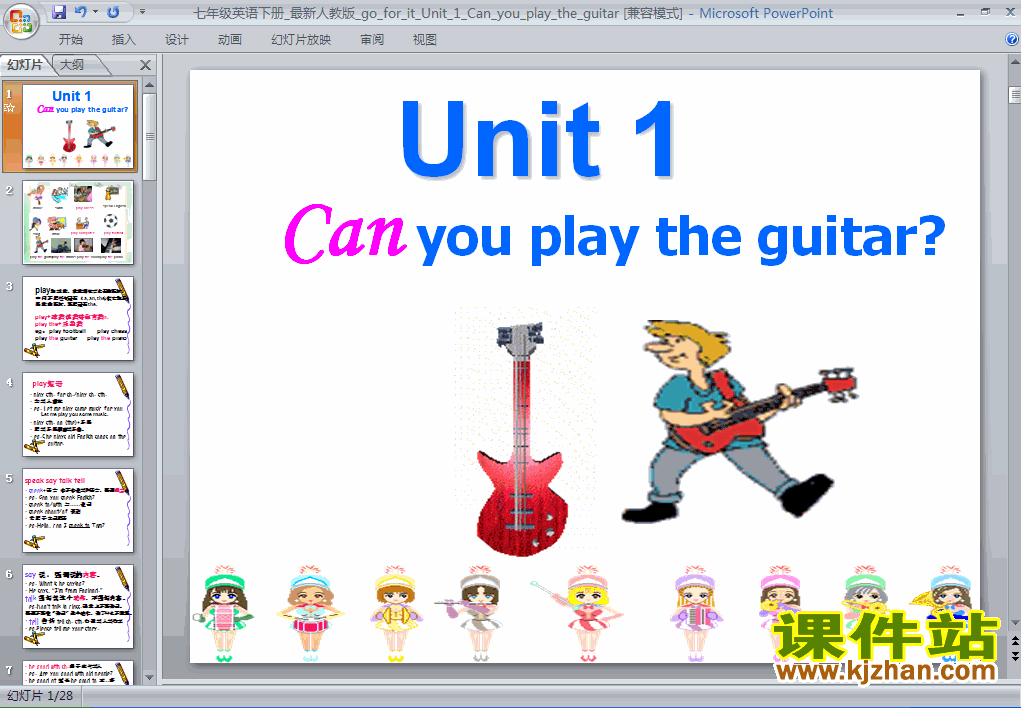Click the 幻灯片 1/28 status indicator
This screenshot has height=708, width=1021.
coord(40,696)
